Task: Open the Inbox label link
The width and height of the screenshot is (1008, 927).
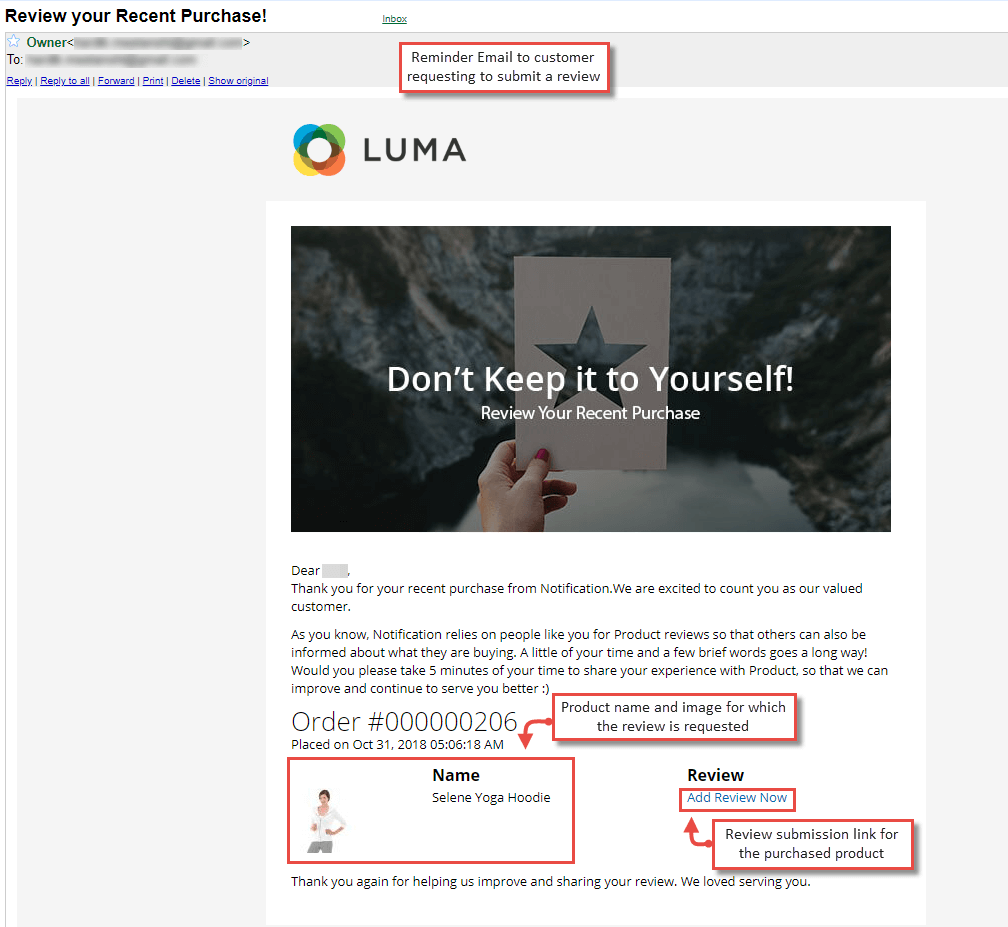Action: click(395, 19)
